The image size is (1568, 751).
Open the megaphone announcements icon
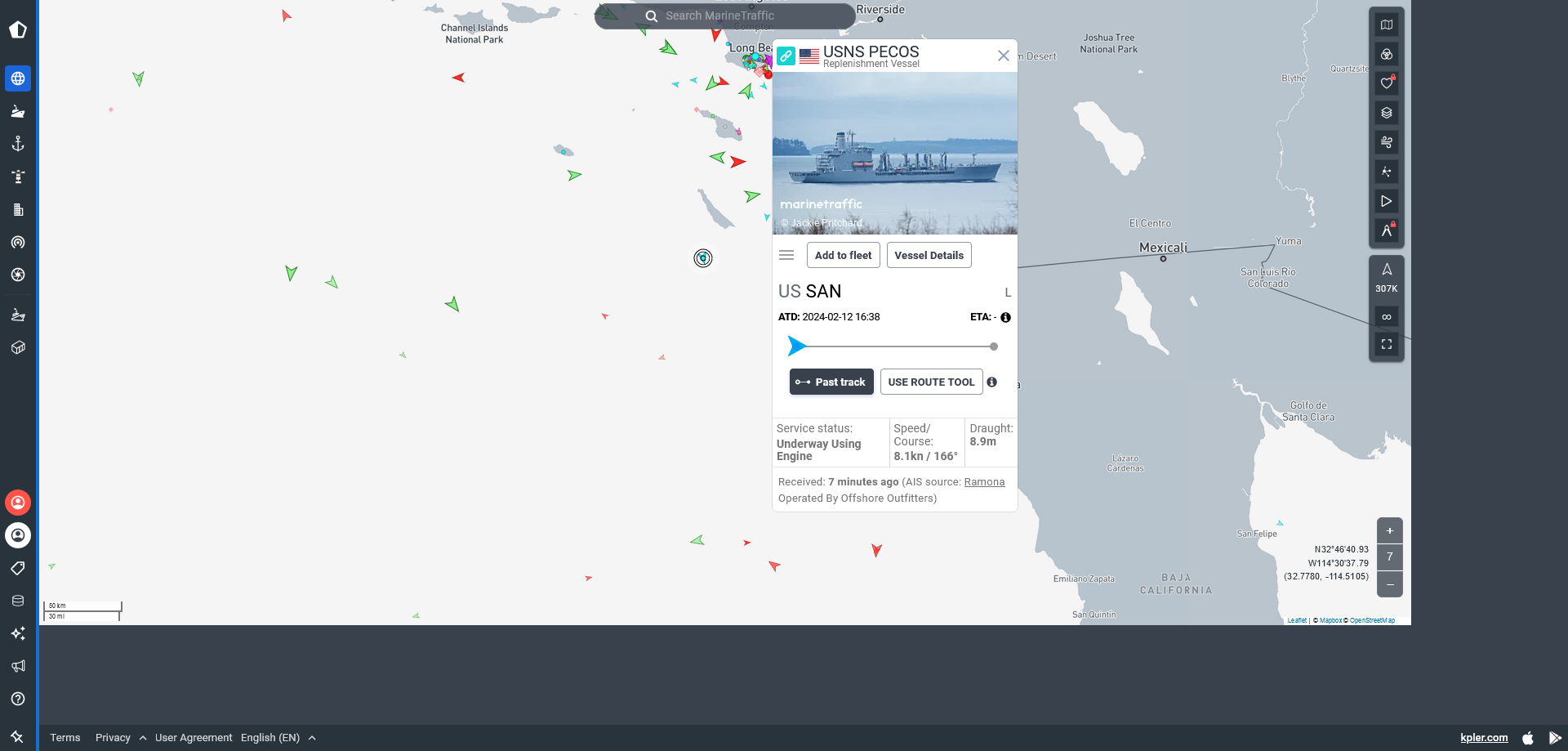coord(18,666)
